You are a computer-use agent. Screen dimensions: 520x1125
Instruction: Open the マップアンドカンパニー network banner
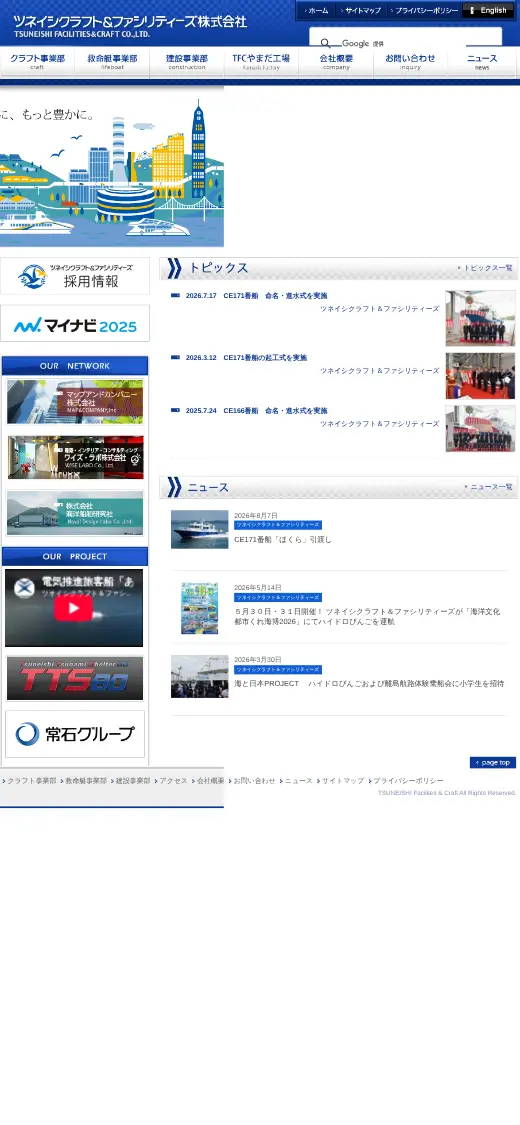(75, 402)
